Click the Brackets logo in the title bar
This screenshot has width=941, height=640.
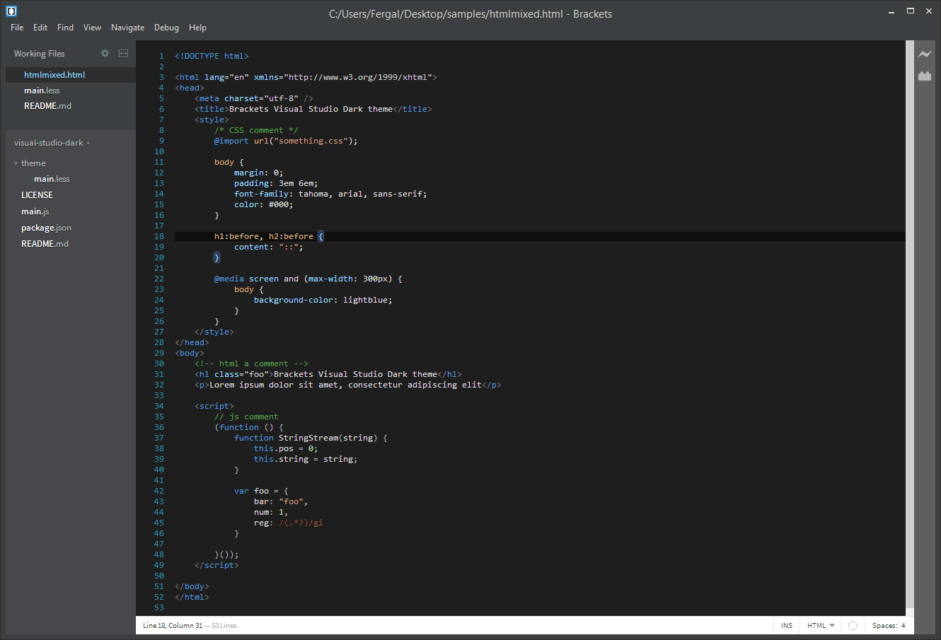pyautogui.click(x=11, y=9)
